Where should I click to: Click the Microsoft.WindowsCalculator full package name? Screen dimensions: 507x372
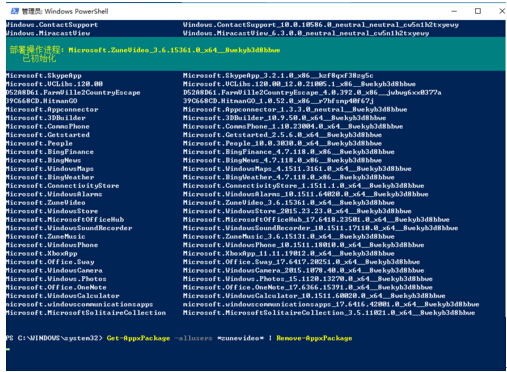pyautogui.click(x=314, y=296)
